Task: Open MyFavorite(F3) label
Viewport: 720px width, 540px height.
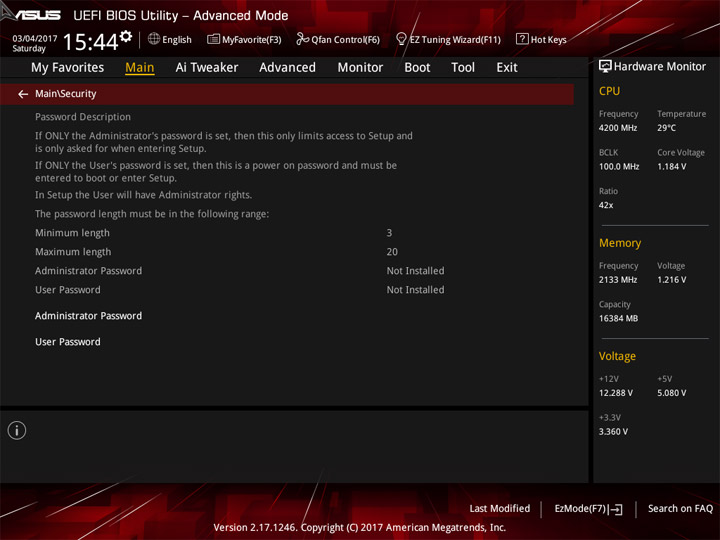Action: tap(252, 40)
